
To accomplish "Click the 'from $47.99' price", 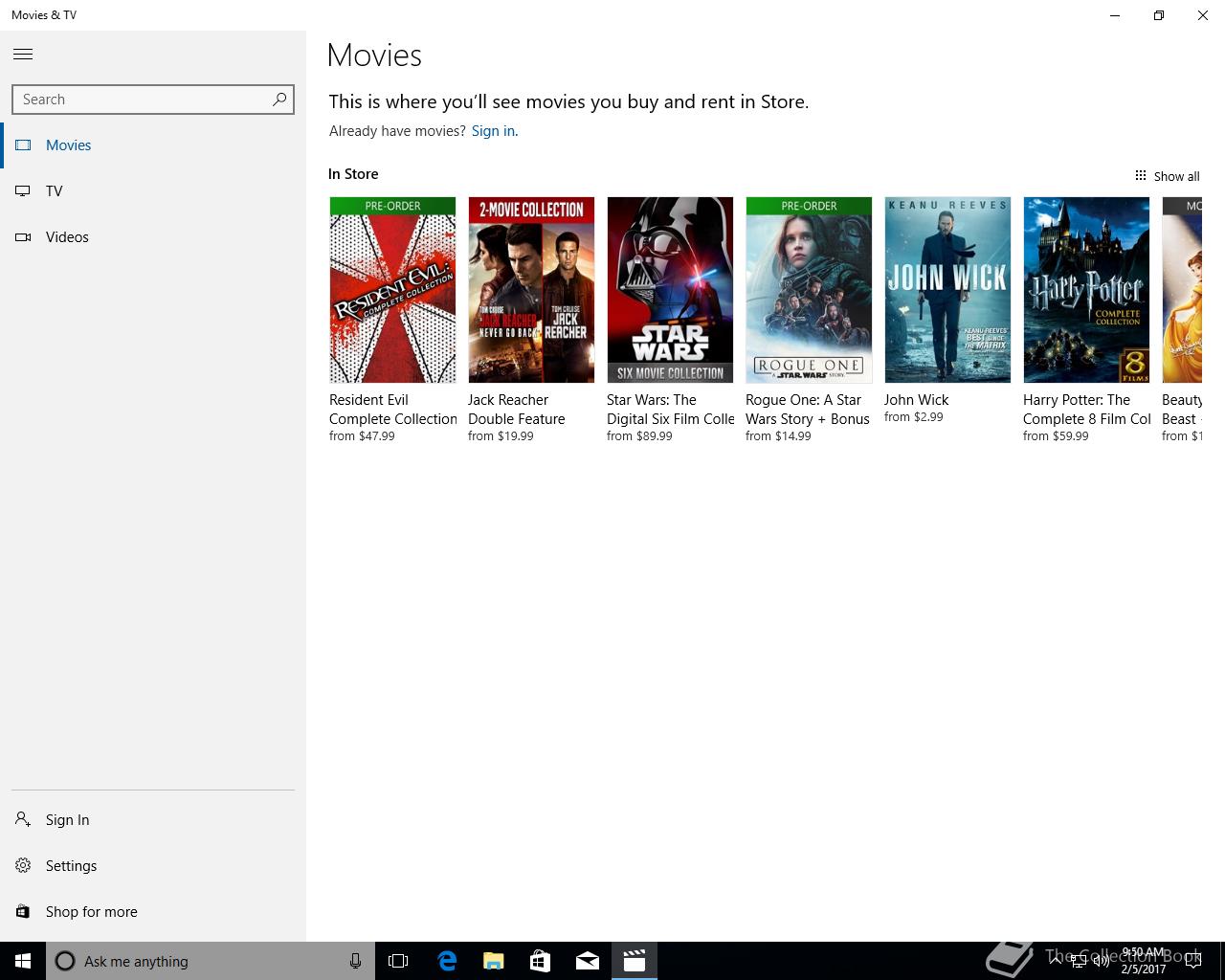I will pos(362,436).
